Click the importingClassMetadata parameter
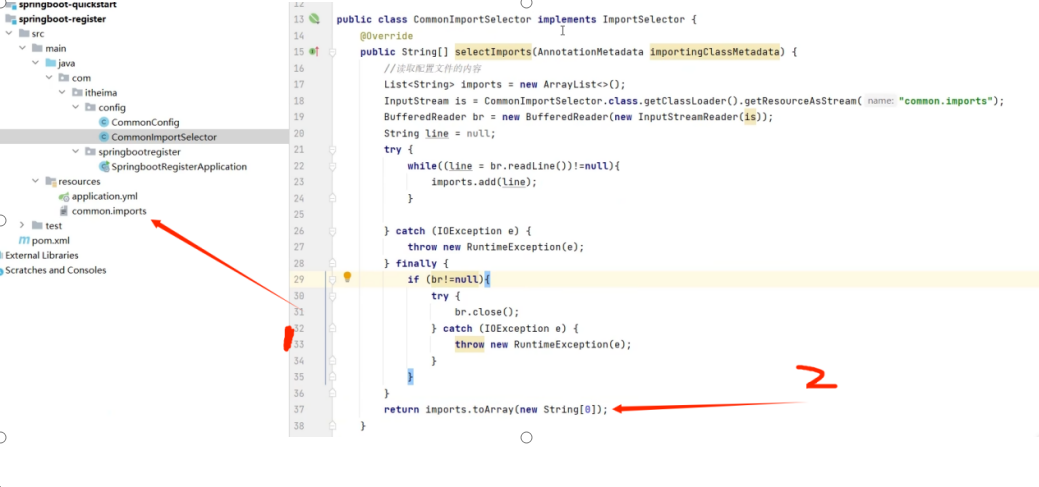1039x487 pixels. click(x=714, y=52)
